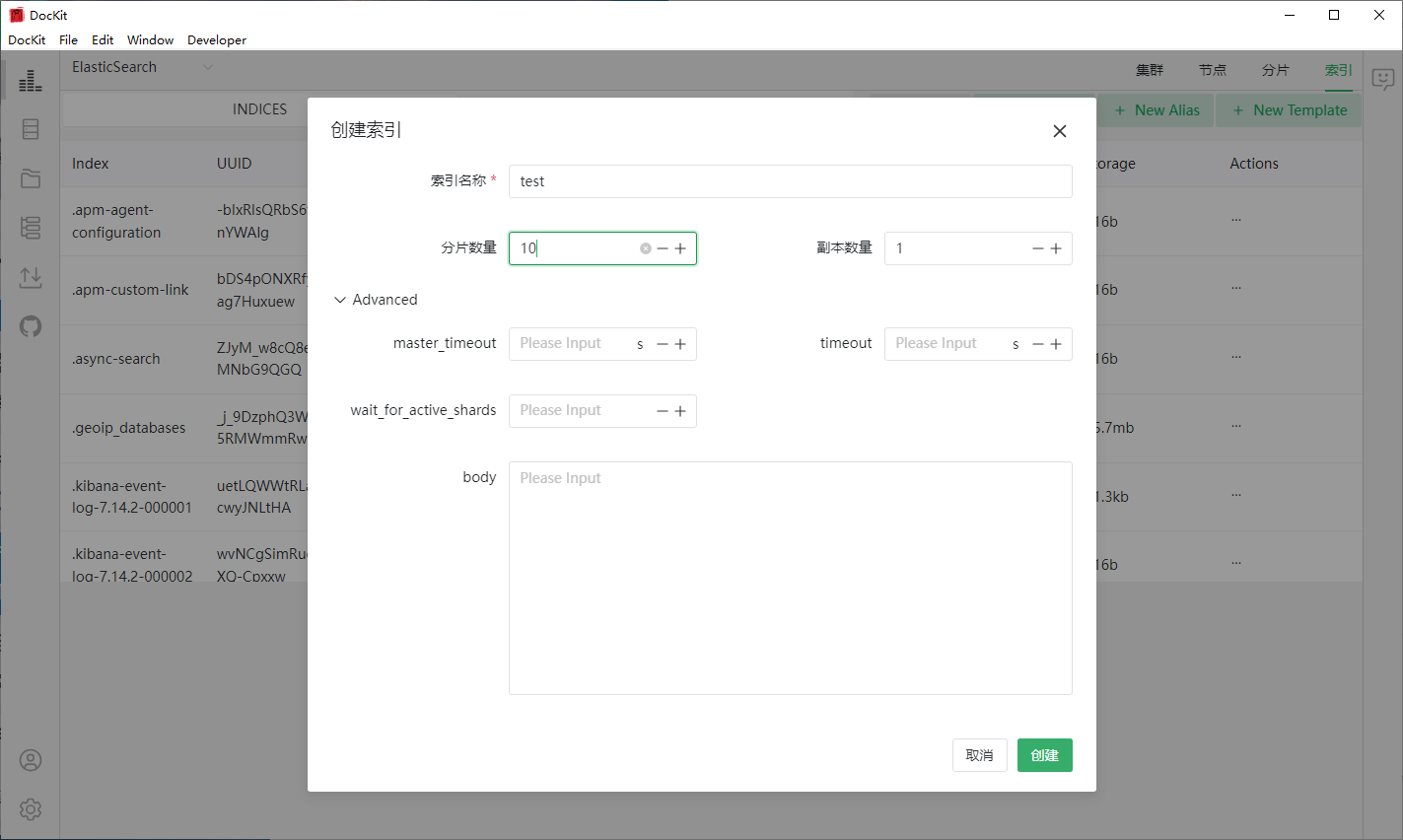Image resolution: width=1403 pixels, height=840 pixels.
Task: Open the server management sidebar icon
Action: [x=31, y=228]
